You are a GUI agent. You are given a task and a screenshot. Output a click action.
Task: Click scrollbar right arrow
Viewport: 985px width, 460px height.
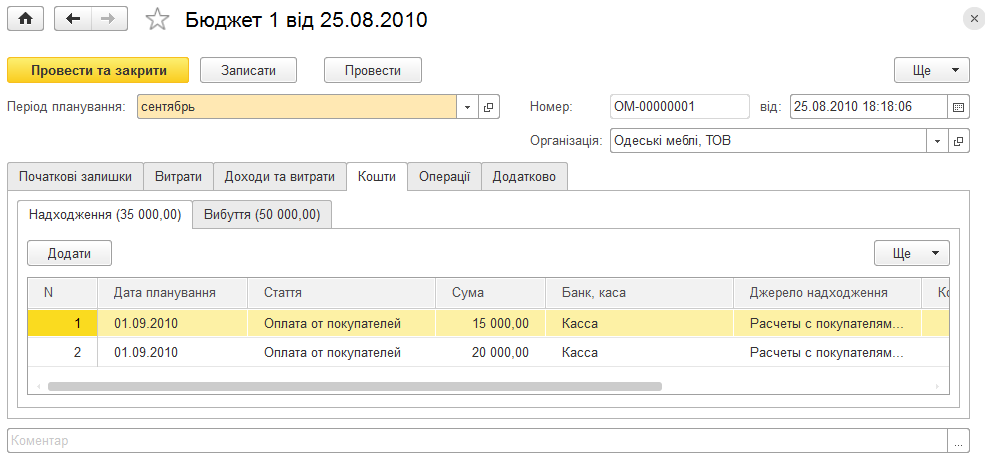point(937,386)
